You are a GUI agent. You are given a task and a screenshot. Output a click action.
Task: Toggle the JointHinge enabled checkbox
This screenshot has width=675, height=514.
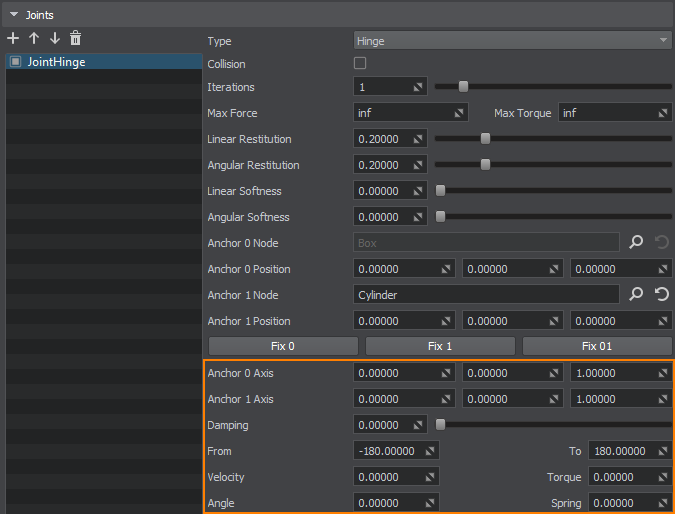pyautogui.click(x=15, y=62)
